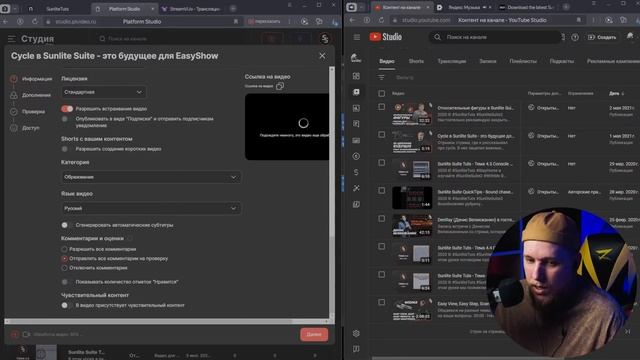Toggle Показывать количество отметок Нравится switch
The image size is (640, 360).
point(64,282)
